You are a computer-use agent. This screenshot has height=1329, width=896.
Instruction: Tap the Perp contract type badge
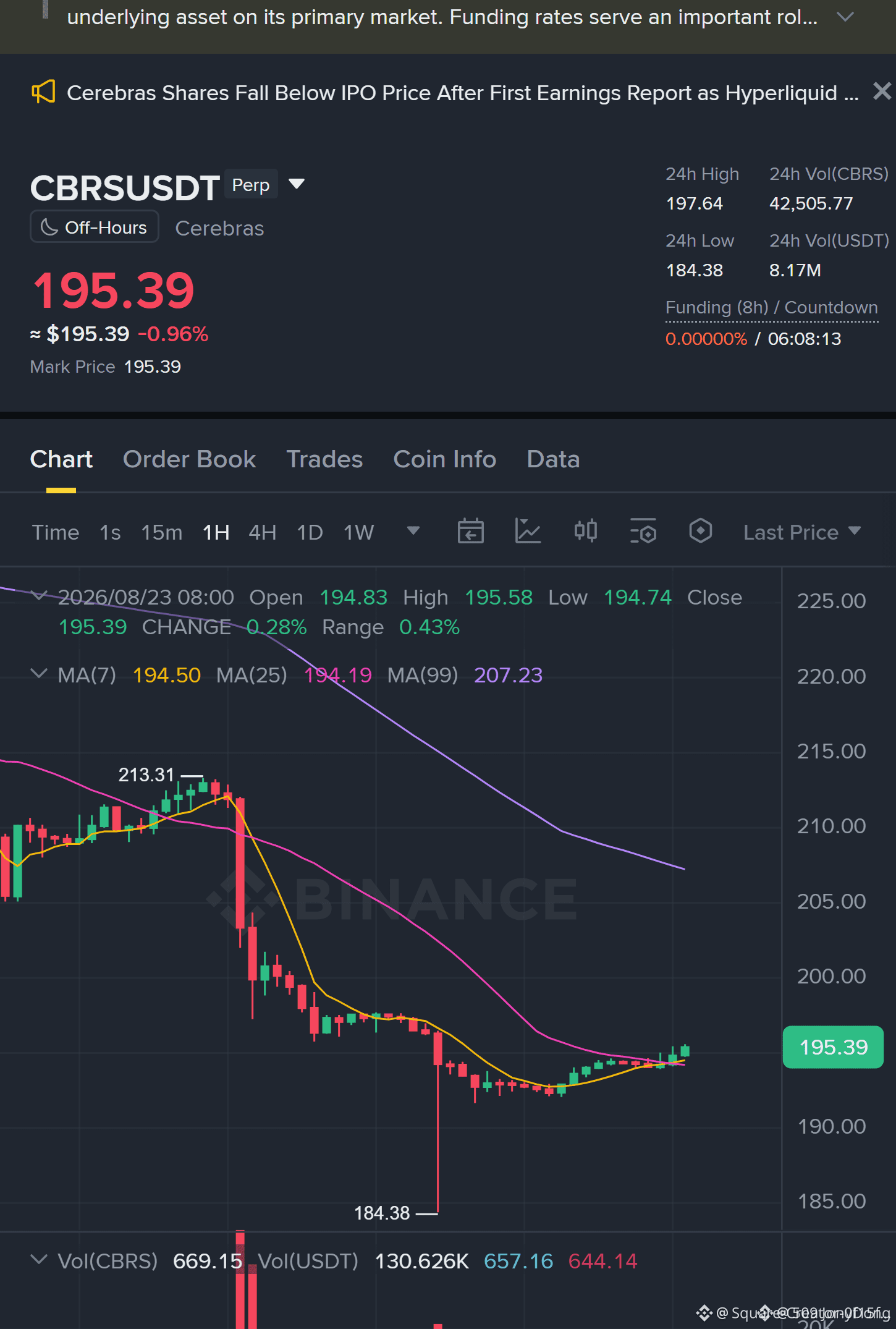pyautogui.click(x=251, y=184)
